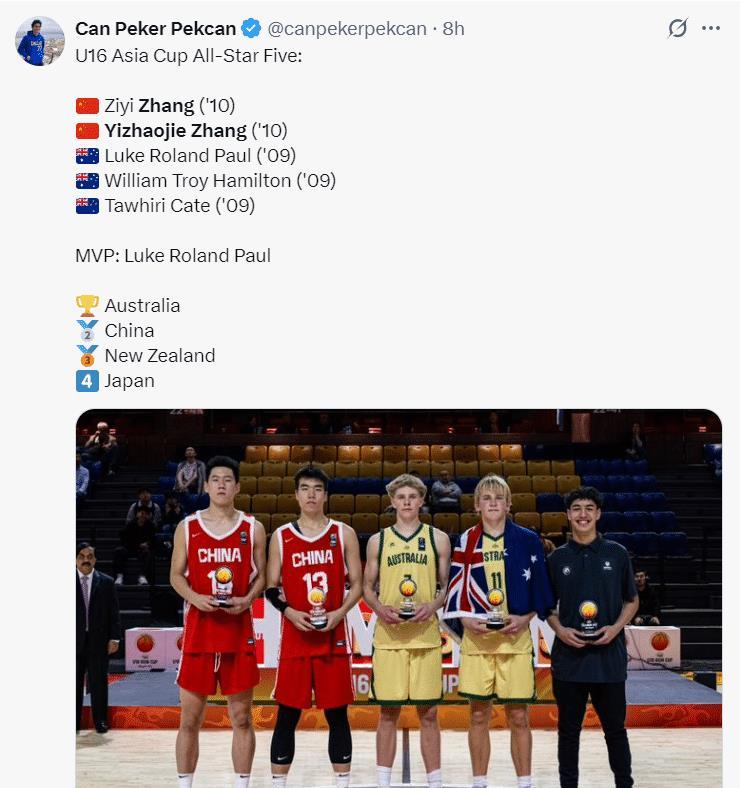Click the gold trophy emoji beside Australia

(x=87, y=305)
